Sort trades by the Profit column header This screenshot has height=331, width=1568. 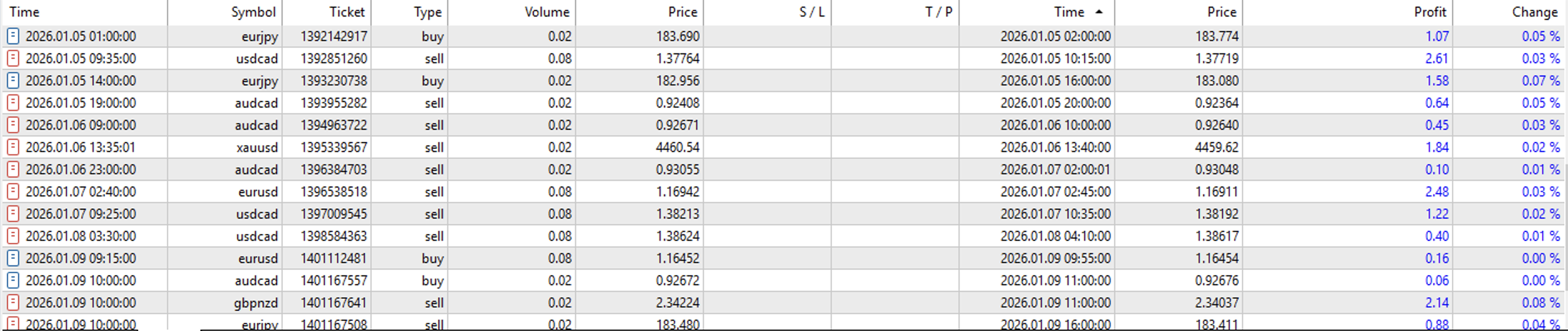[1430, 12]
